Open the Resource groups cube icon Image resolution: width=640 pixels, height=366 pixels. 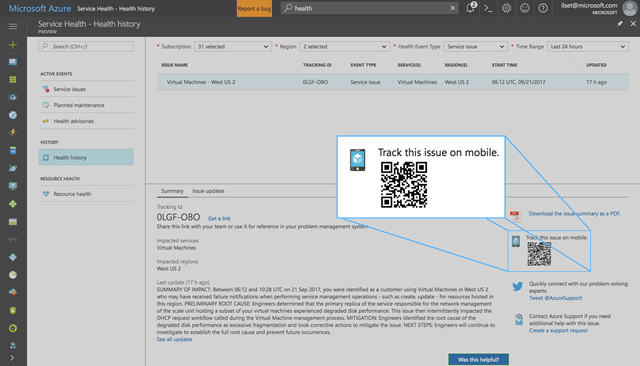[x=13, y=97]
